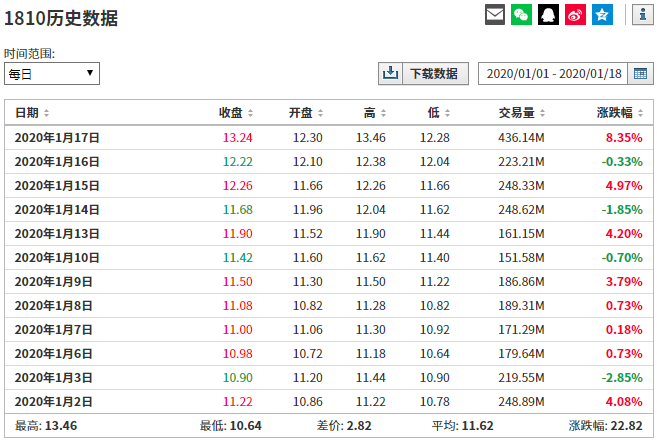Select the 2020年1月17日 row date

pos(57,138)
